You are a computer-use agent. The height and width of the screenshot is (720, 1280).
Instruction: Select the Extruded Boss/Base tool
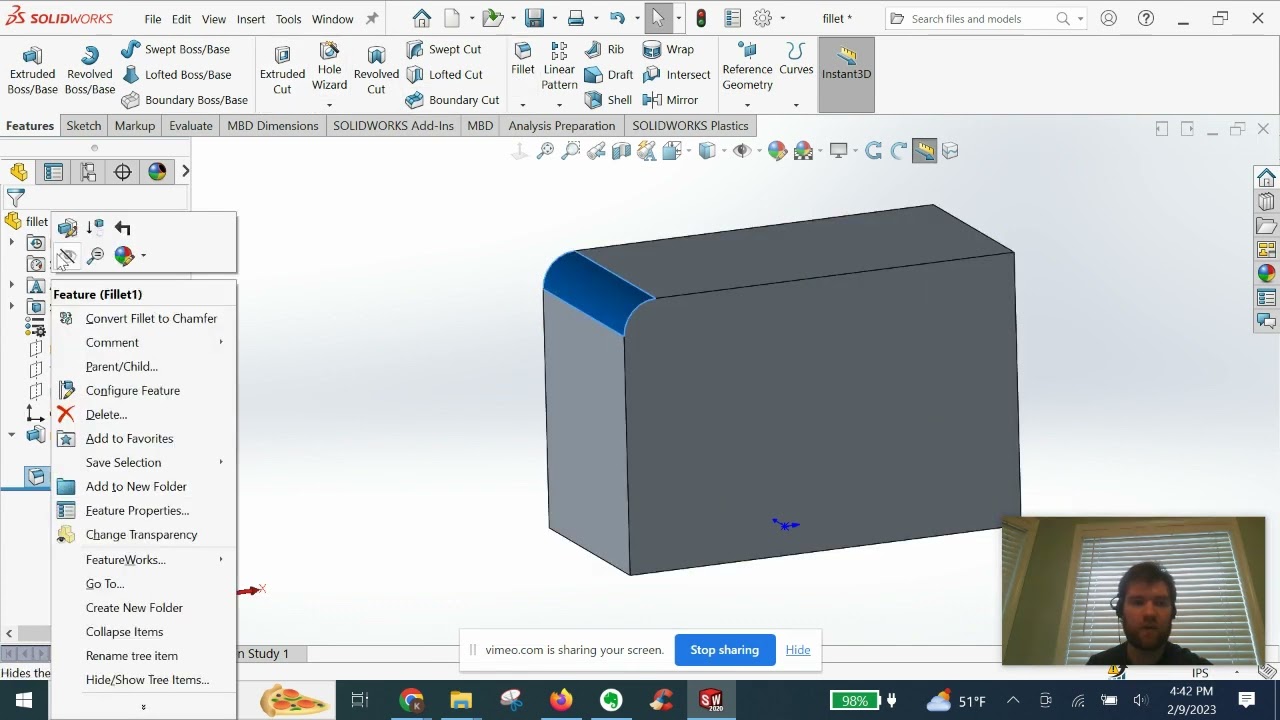[32, 71]
